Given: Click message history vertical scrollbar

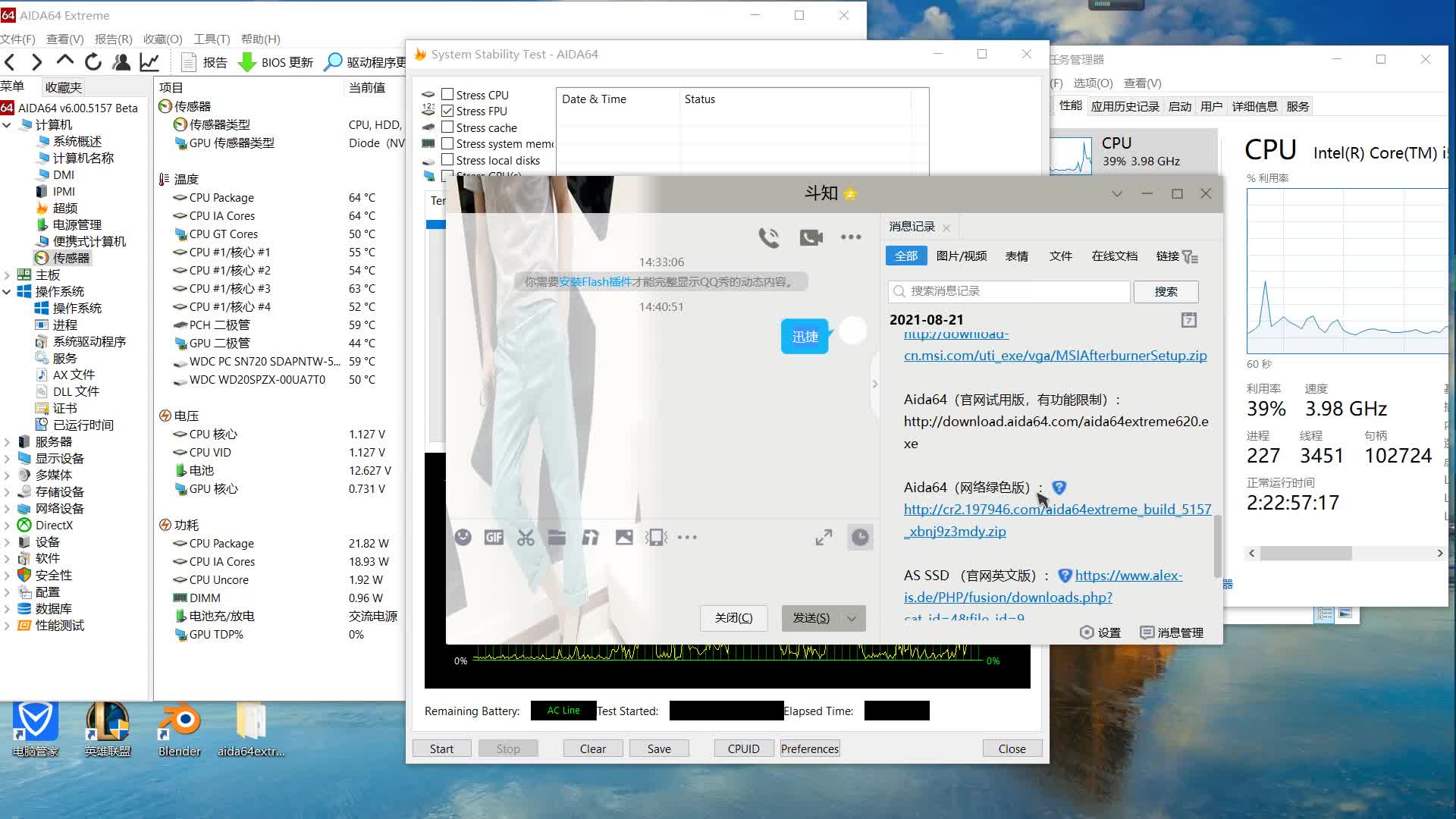Looking at the screenshot, I should (1218, 546).
